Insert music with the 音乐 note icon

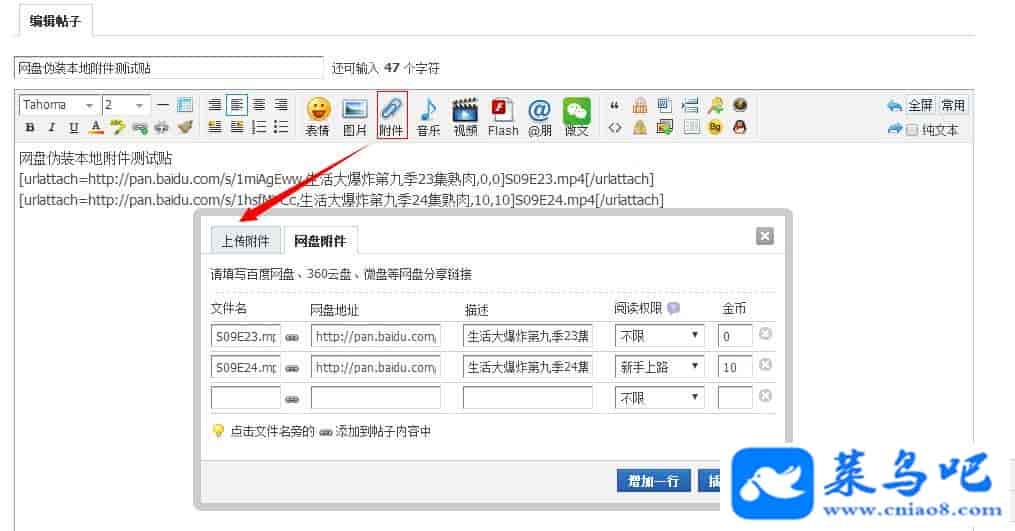pyautogui.click(x=429, y=117)
